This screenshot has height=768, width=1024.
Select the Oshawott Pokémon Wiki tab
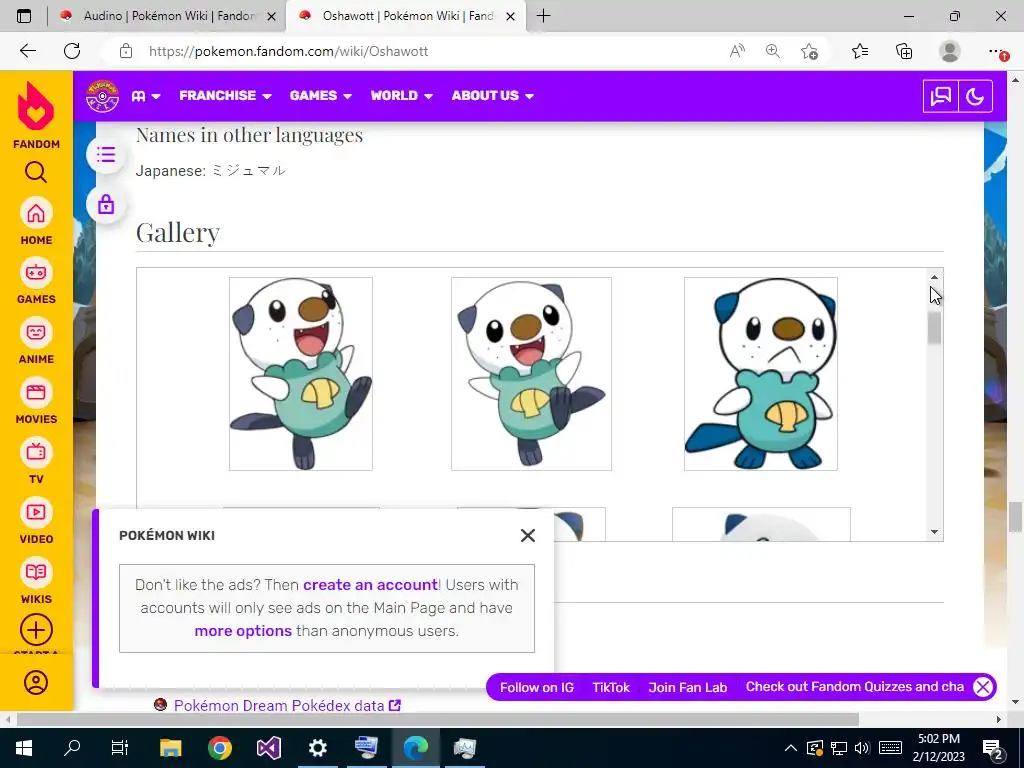[x=405, y=16]
